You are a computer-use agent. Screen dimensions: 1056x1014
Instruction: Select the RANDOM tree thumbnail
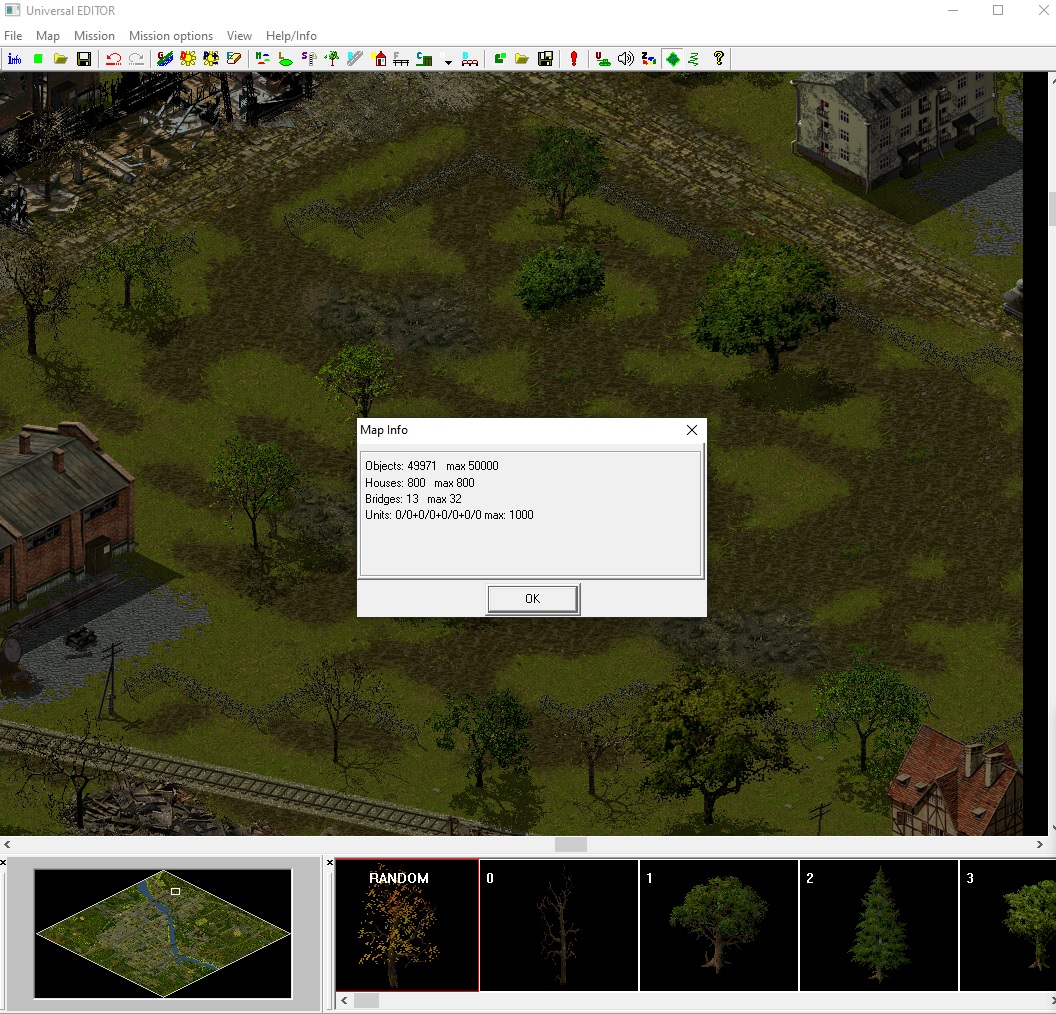407,925
